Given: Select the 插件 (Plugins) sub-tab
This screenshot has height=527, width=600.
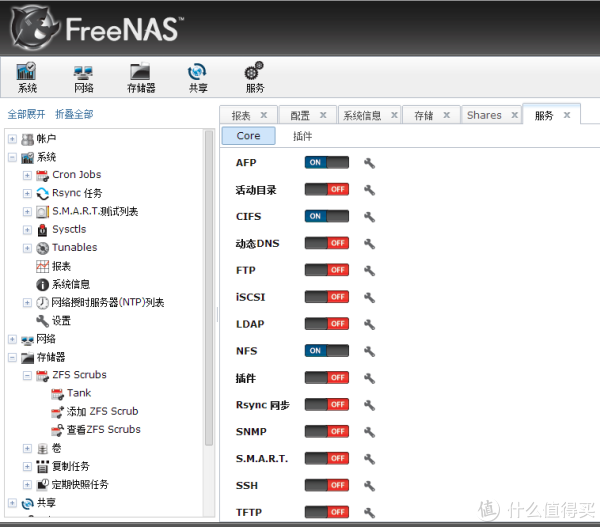Looking at the screenshot, I should (x=302, y=136).
